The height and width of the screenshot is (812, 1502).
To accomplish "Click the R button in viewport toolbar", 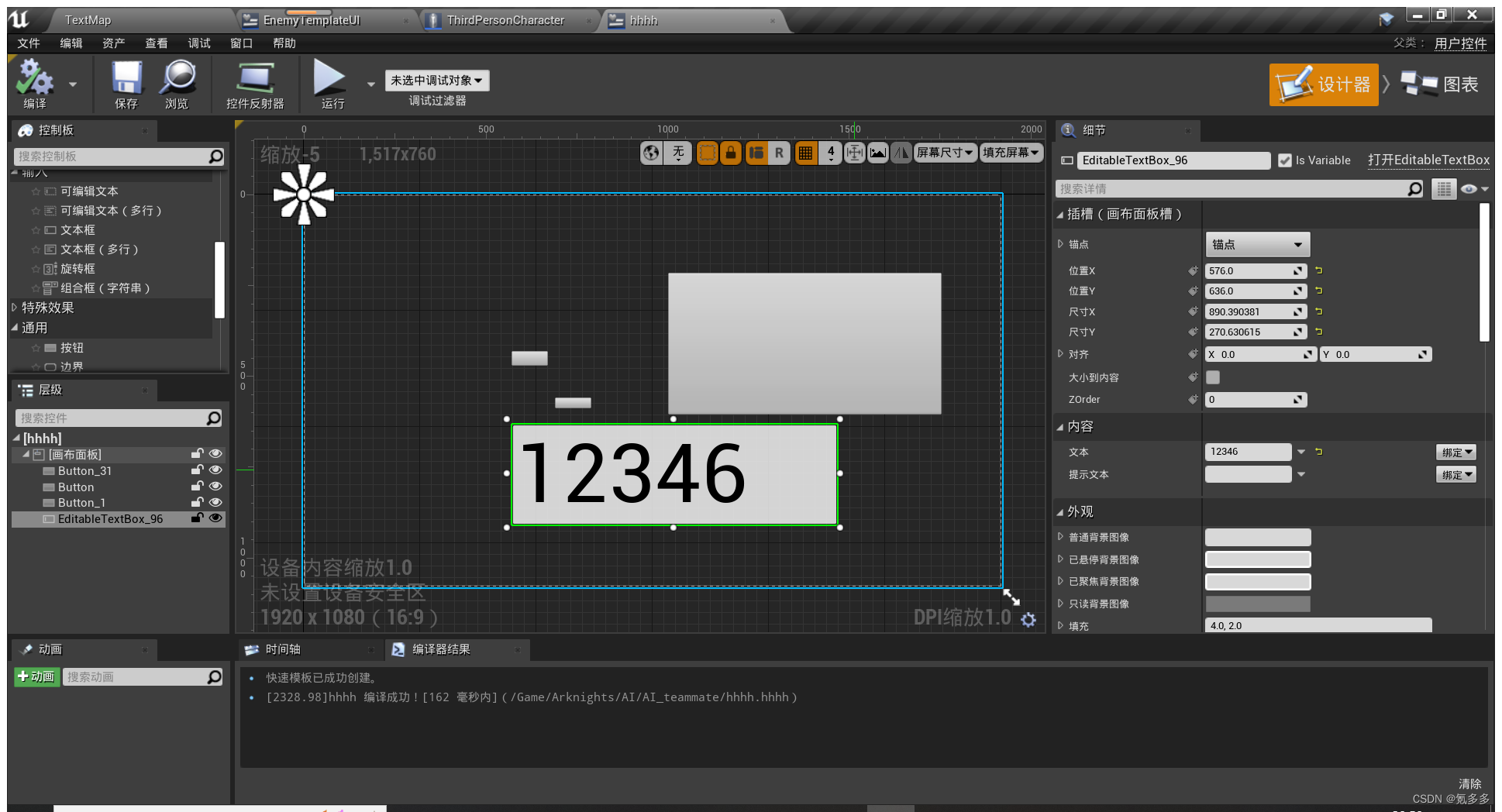I will [779, 153].
